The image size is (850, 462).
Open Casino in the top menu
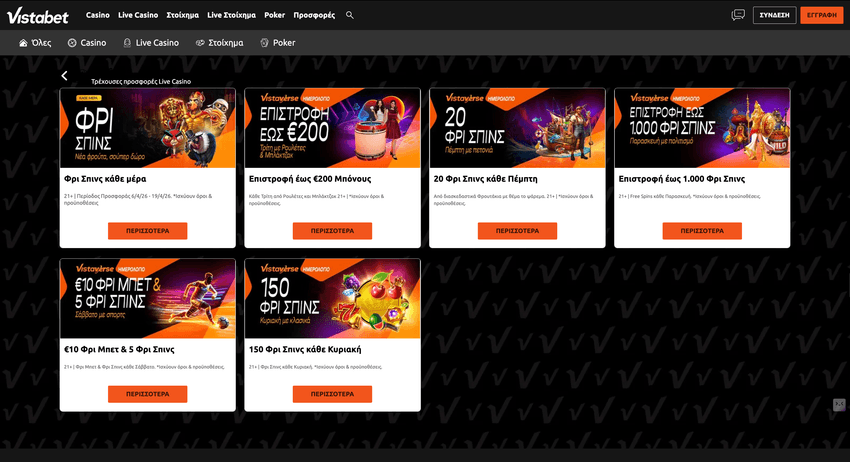click(x=98, y=15)
